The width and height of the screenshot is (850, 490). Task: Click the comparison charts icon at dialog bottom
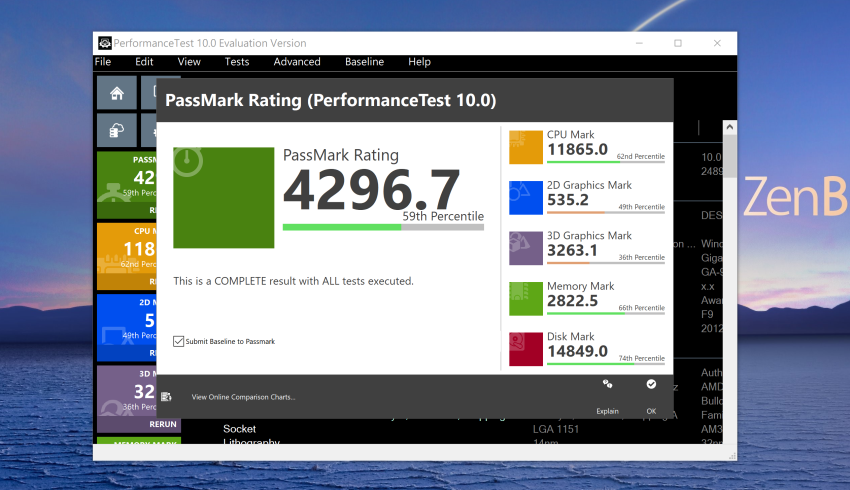[166, 397]
